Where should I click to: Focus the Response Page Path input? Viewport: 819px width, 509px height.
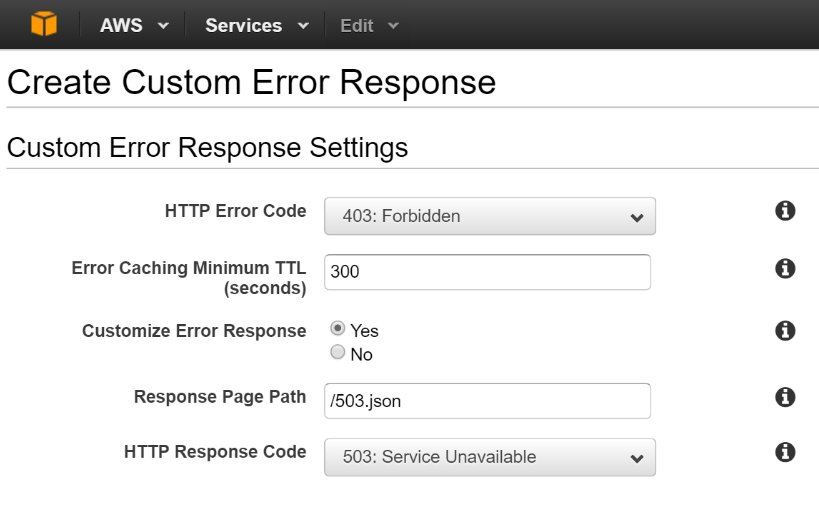pos(487,401)
